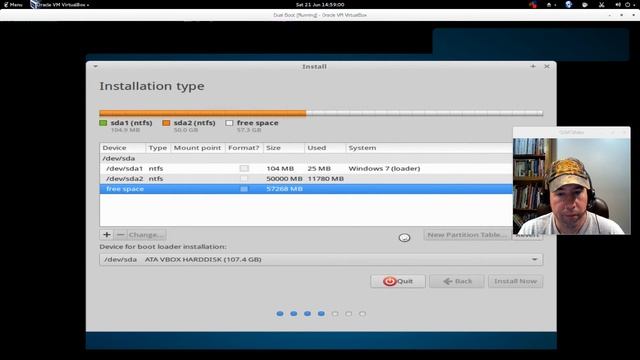
Task: Click the clock date in top panel
Action: 320,4
